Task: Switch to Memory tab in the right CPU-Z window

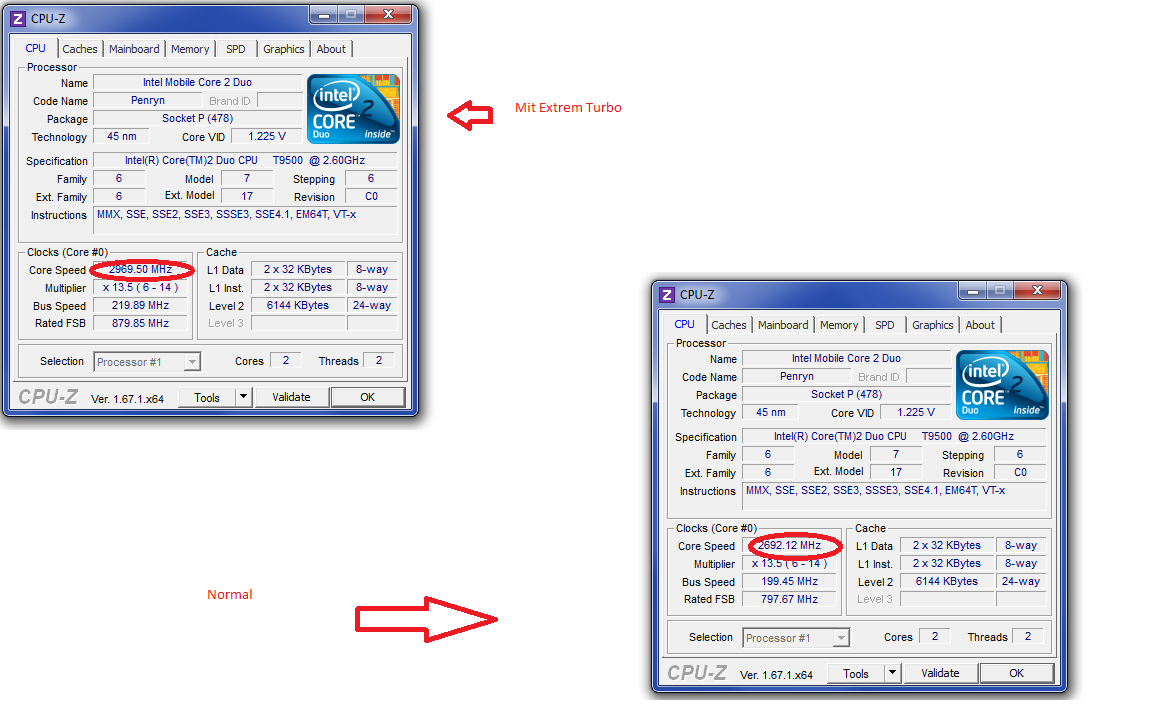Action: click(x=838, y=325)
